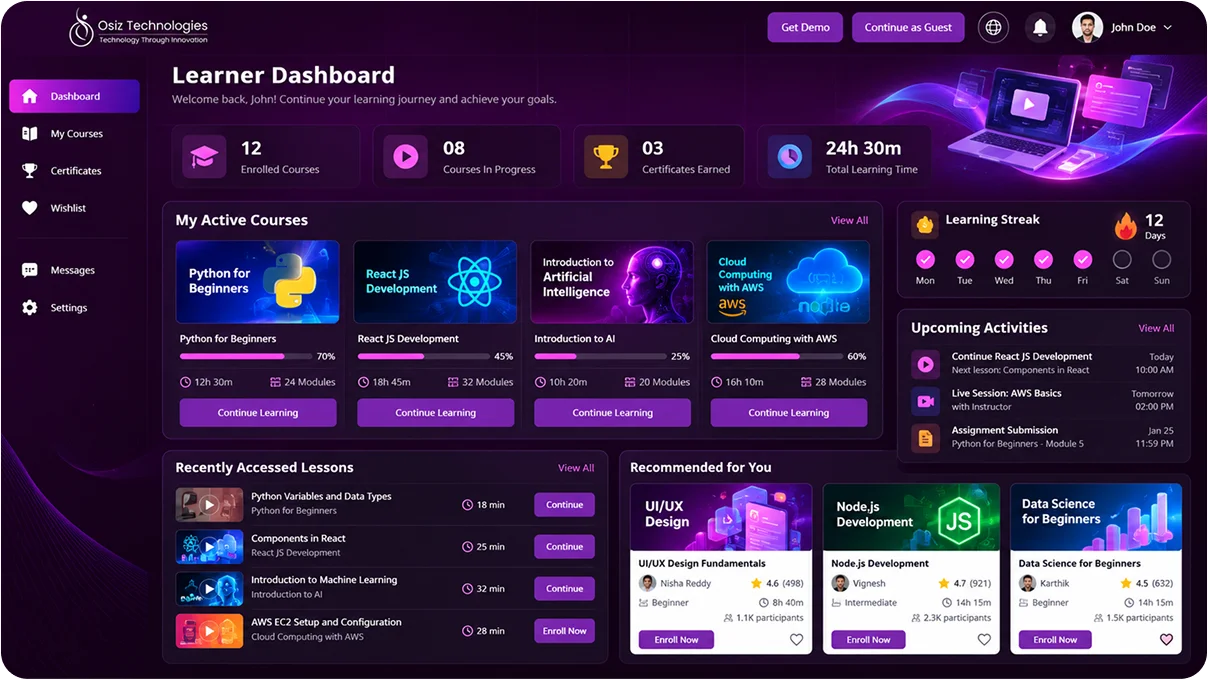Expand the John Doe account dropdown arrow

tap(1168, 28)
